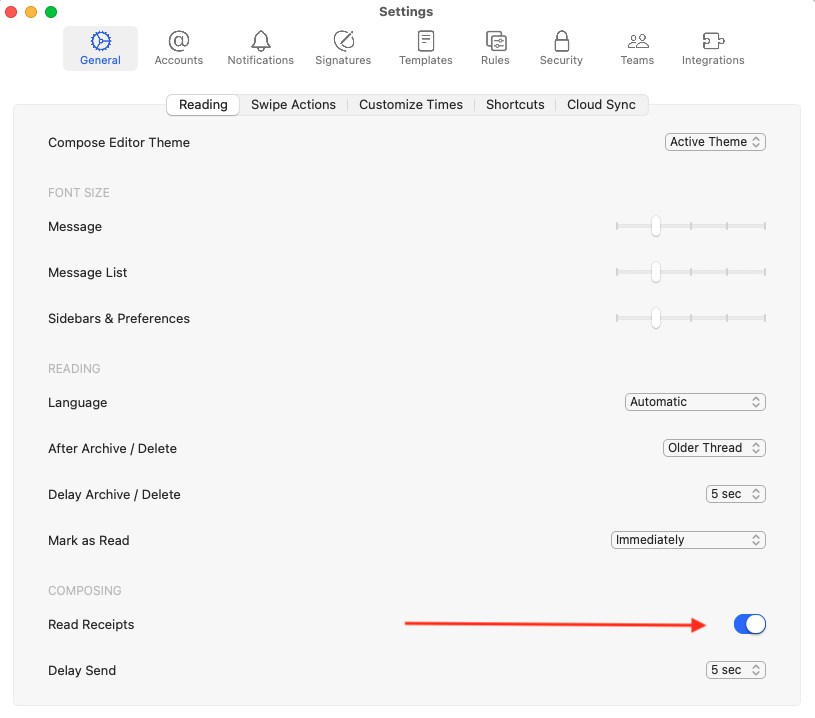
Task: Open the Signatures settings pane
Action: click(343, 48)
